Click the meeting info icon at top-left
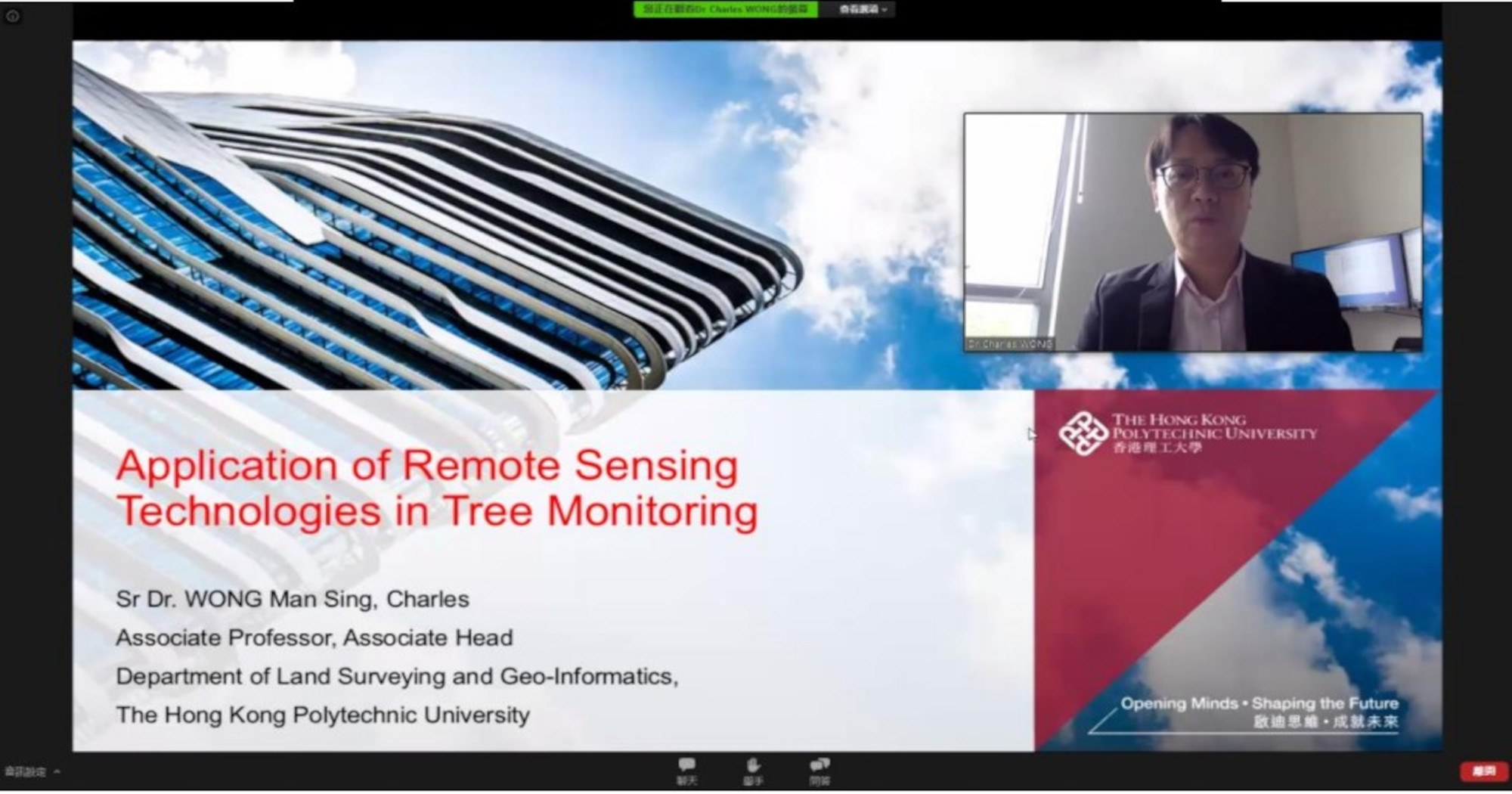 13,16
